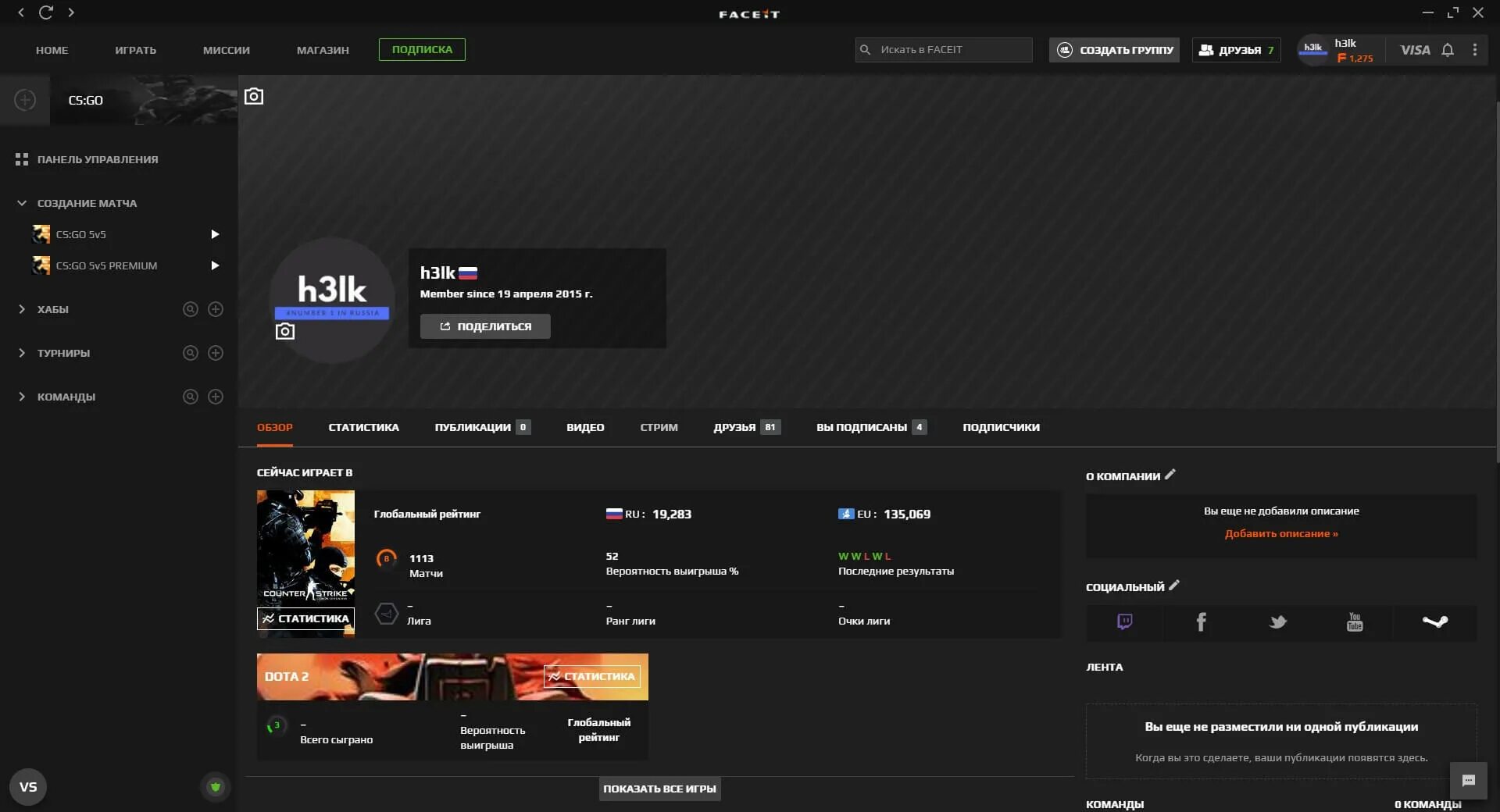
Task: Link Twitch account icon
Action: coord(1124,622)
